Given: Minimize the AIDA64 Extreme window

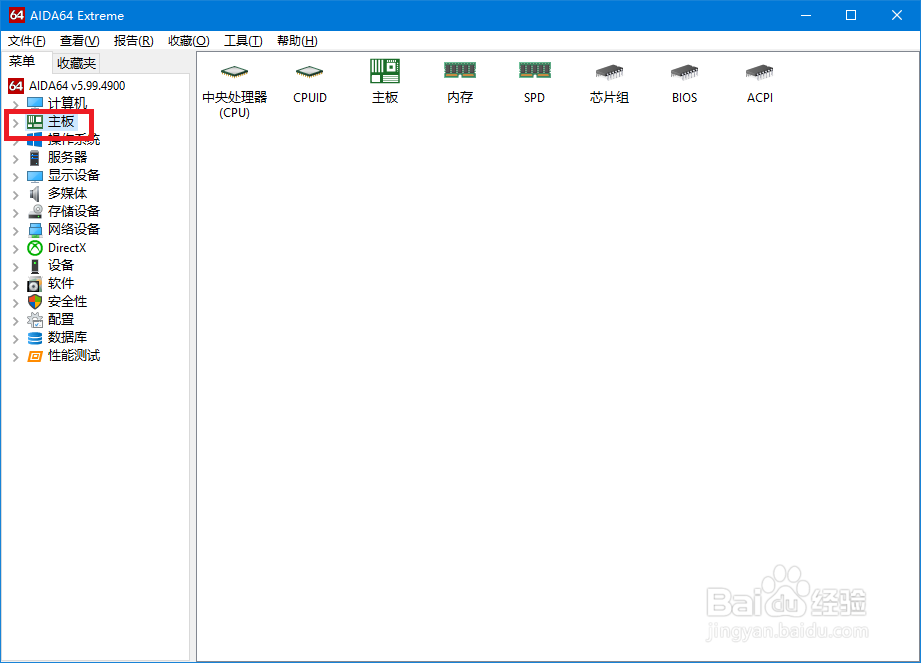Looking at the screenshot, I should [806, 15].
